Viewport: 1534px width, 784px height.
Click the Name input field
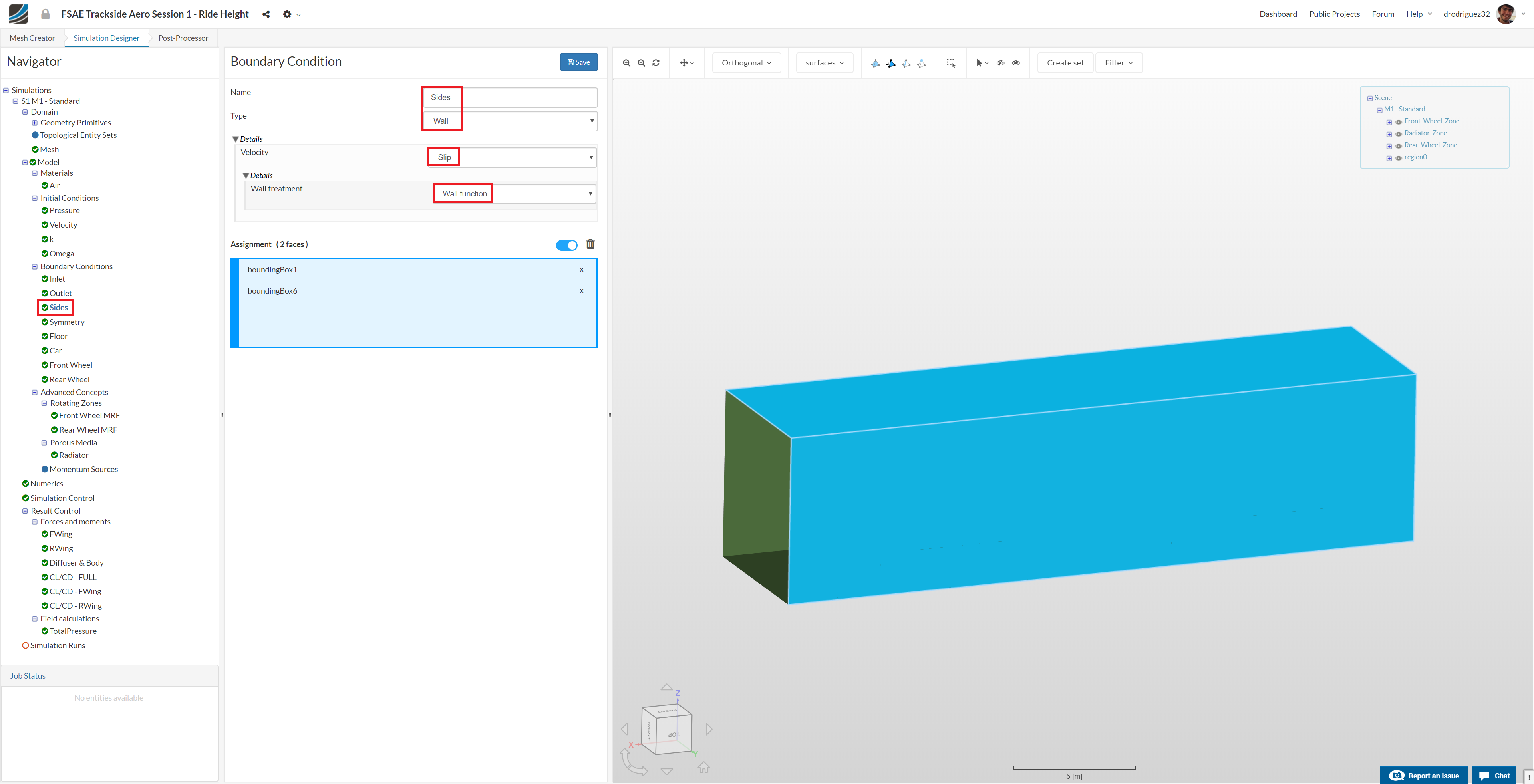pyautogui.click(x=510, y=97)
